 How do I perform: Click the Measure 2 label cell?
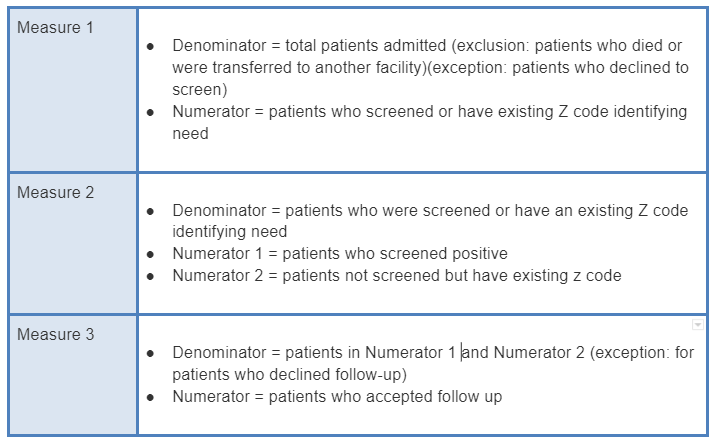click(56, 192)
